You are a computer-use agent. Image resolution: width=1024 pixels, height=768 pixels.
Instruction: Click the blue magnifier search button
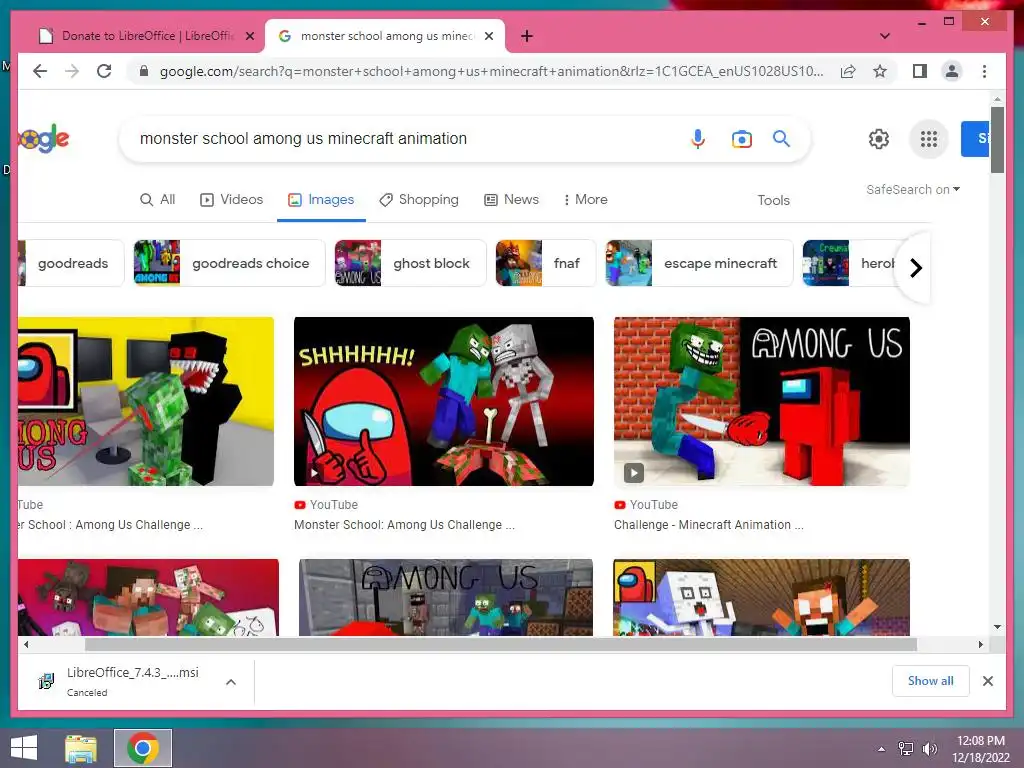[781, 138]
